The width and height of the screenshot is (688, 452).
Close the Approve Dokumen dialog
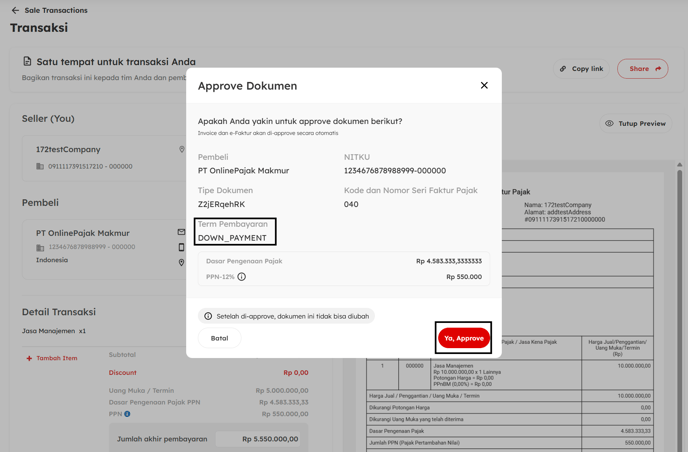pyautogui.click(x=484, y=85)
